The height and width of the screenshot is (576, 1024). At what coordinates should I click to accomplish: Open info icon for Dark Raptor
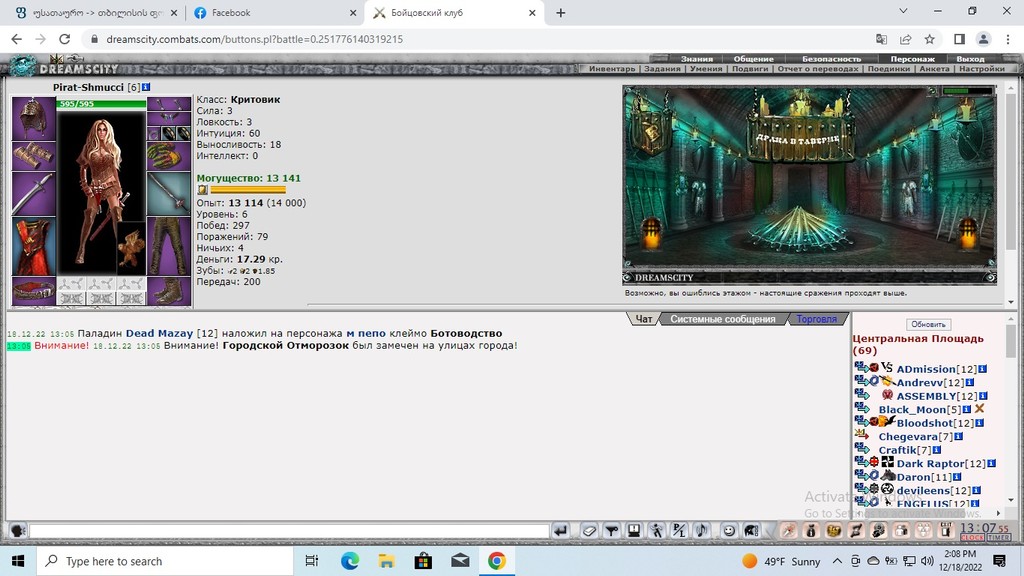pos(991,464)
